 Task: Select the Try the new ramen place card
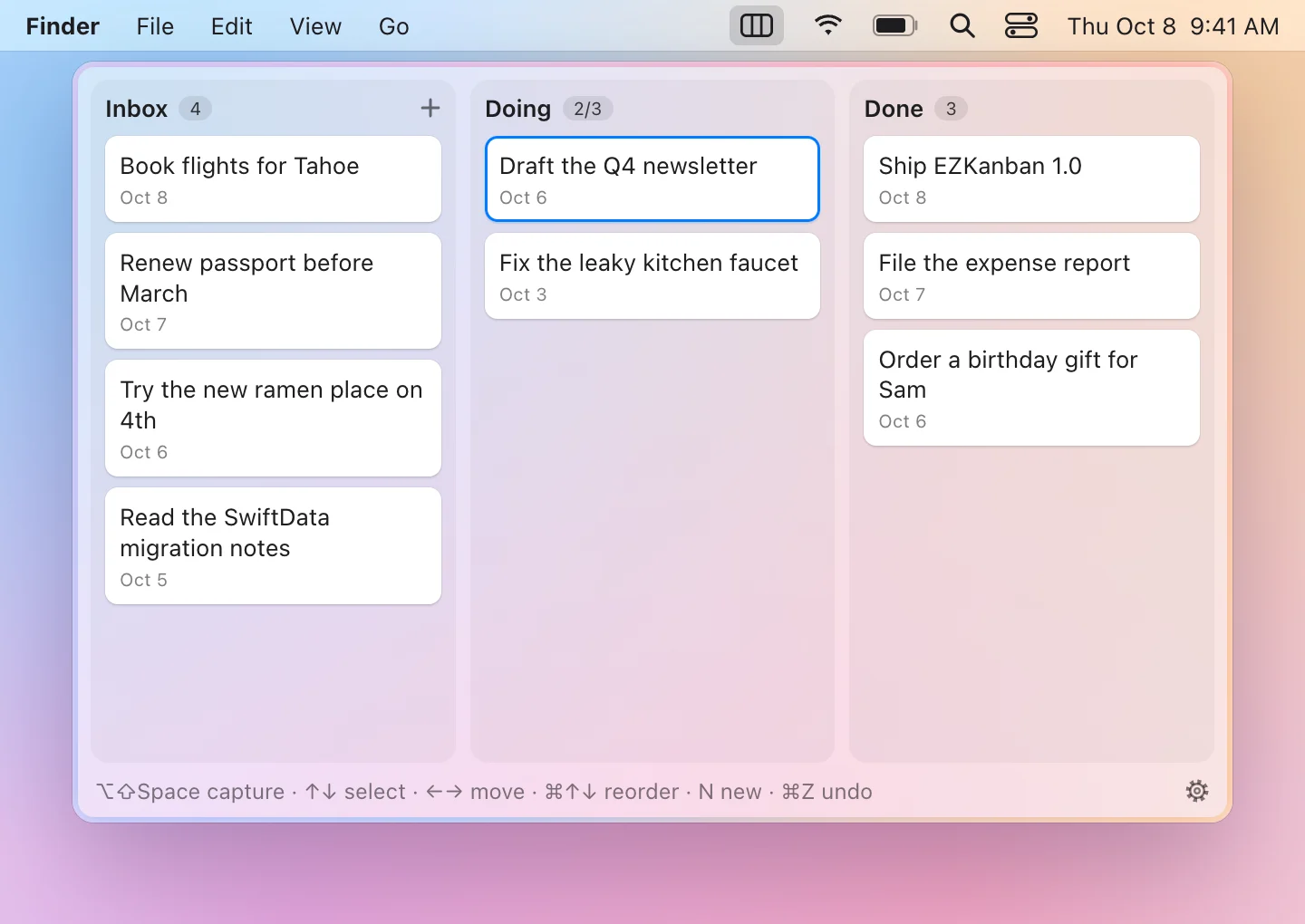click(273, 419)
